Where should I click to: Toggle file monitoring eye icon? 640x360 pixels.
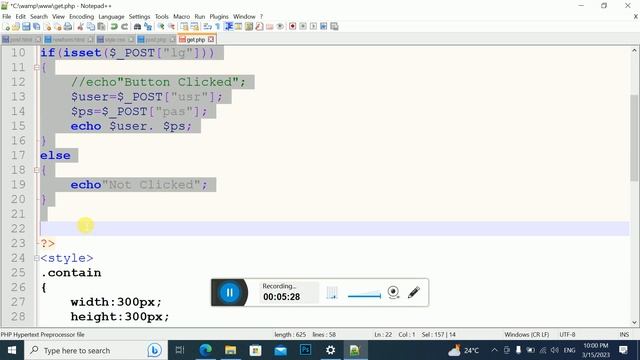tap(280, 27)
